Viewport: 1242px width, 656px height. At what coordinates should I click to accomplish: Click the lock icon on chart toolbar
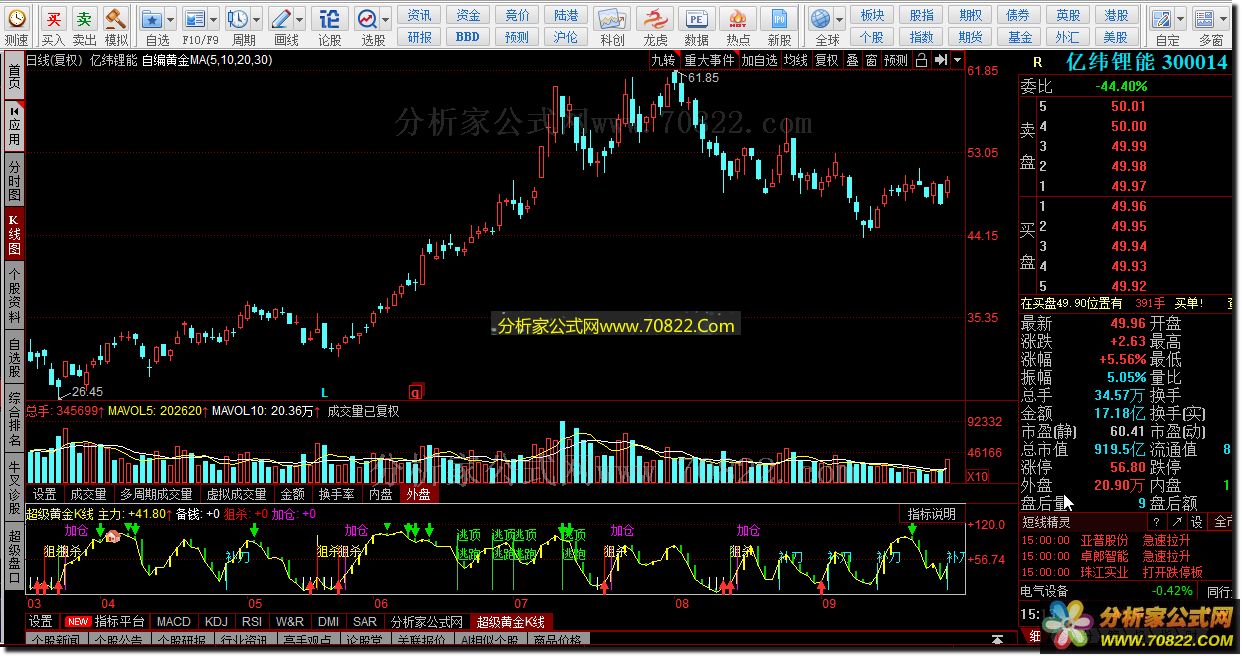point(921,60)
